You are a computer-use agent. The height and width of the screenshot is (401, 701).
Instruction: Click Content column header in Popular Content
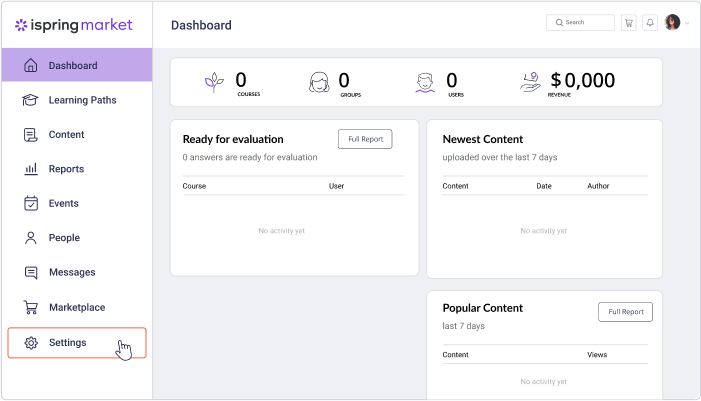click(455, 355)
